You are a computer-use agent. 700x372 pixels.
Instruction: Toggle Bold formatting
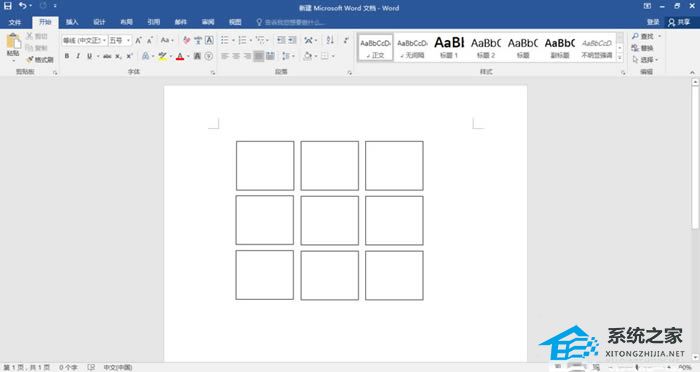pyautogui.click(x=67, y=56)
